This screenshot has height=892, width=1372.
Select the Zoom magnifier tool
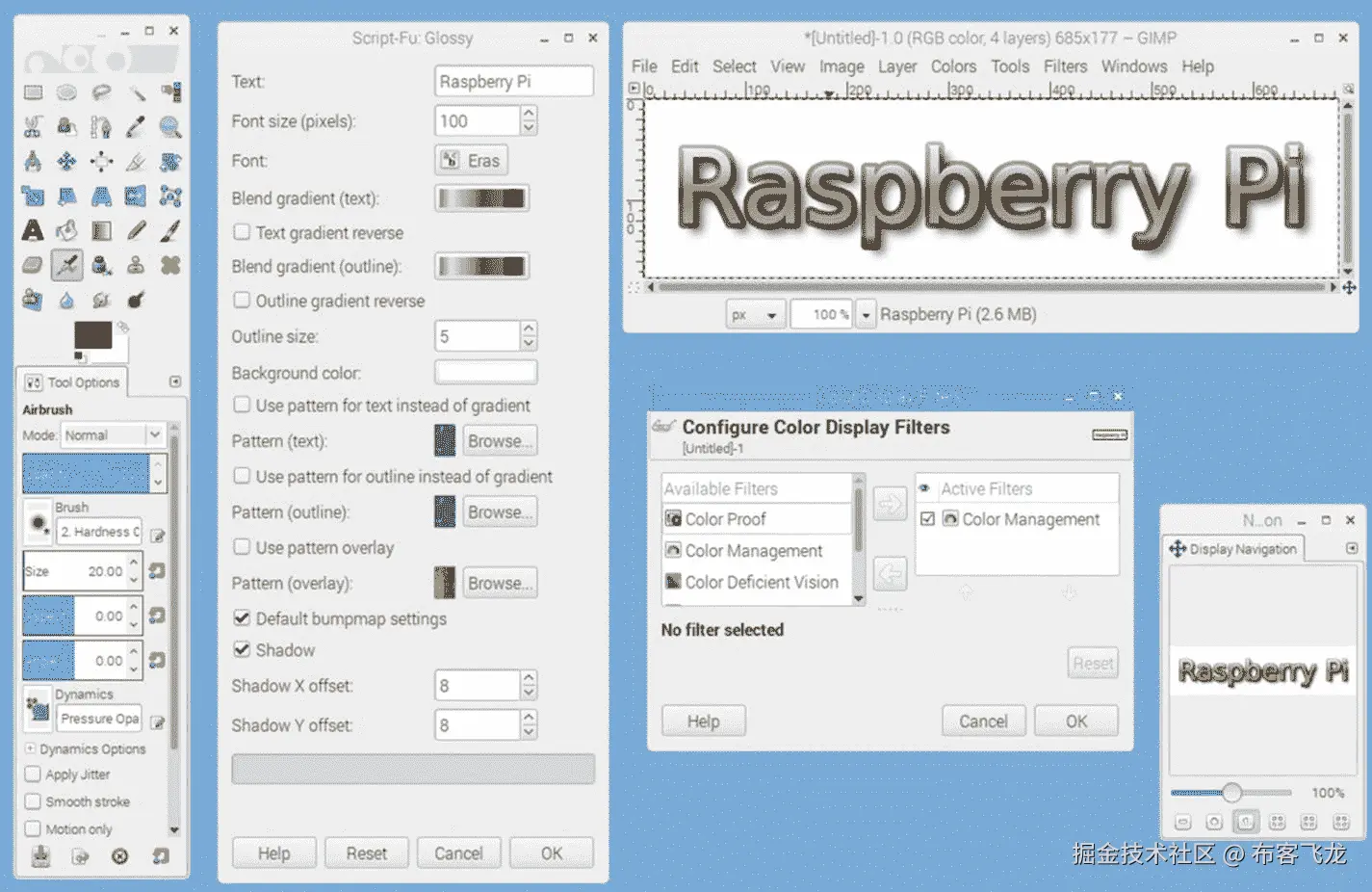click(x=170, y=127)
